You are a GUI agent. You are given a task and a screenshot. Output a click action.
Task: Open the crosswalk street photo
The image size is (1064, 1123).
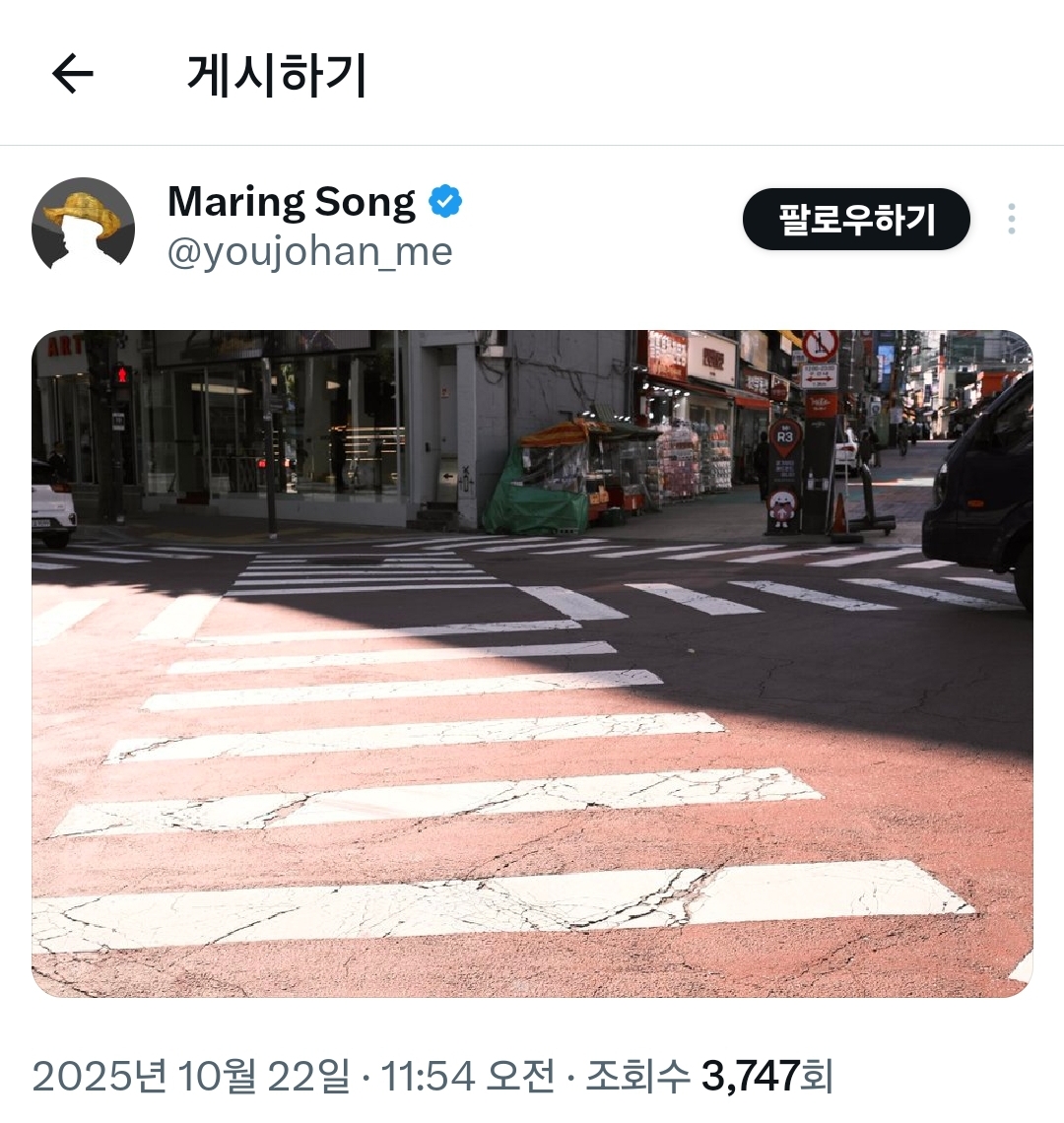tap(532, 663)
